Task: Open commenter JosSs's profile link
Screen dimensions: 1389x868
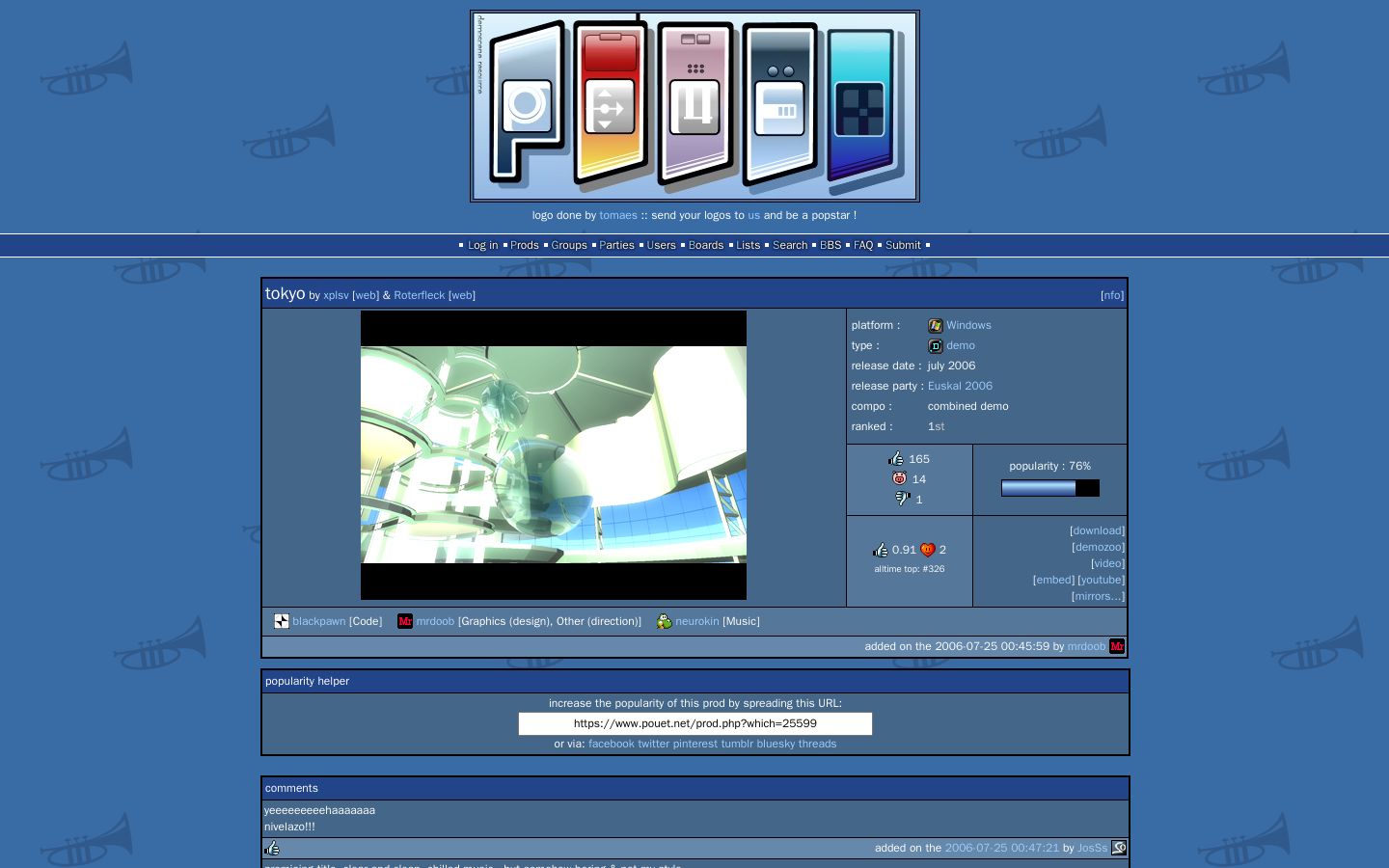Action: click(x=1092, y=848)
